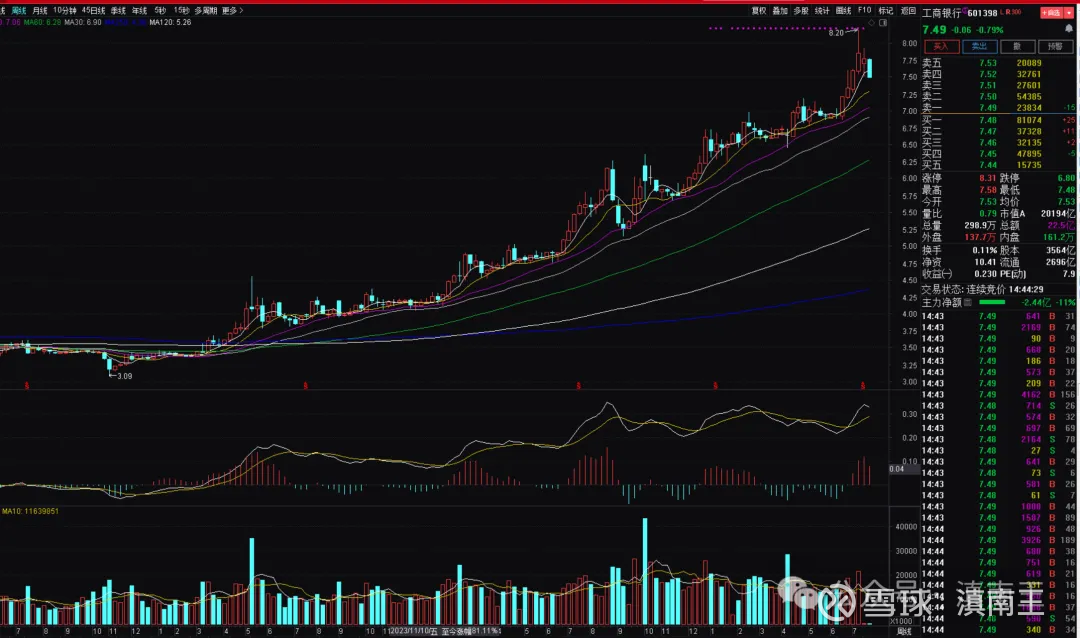Select the 卖一 ask row
1080x638 pixels.
coord(999,107)
